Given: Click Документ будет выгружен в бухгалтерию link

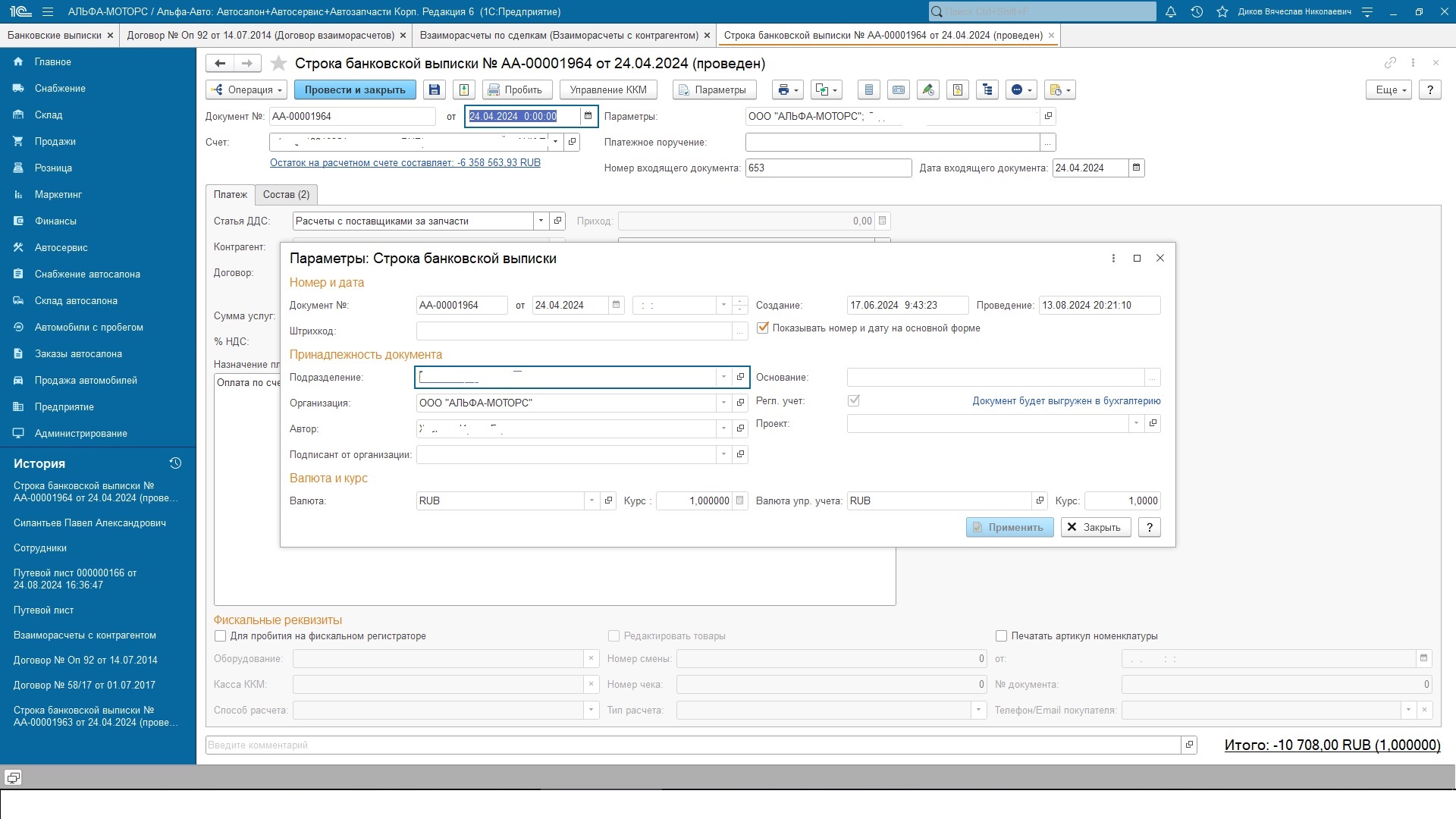Looking at the screenshot, I should point(1066,400).
